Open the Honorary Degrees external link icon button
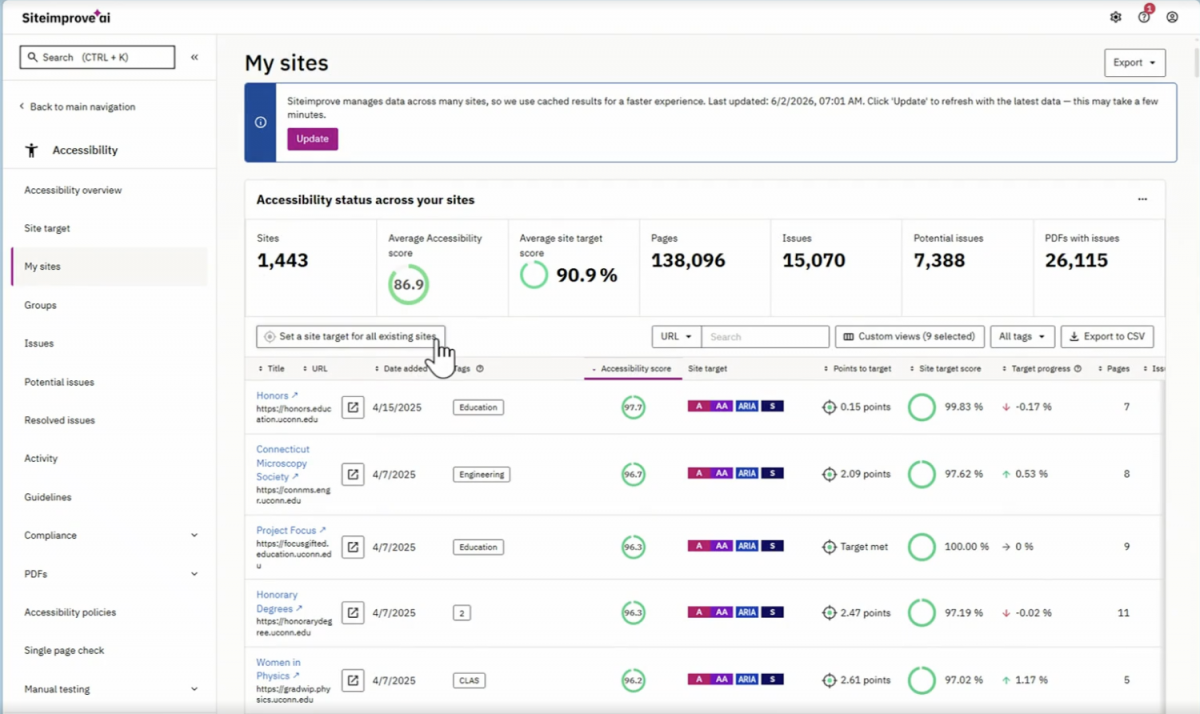 pos(353,612)
